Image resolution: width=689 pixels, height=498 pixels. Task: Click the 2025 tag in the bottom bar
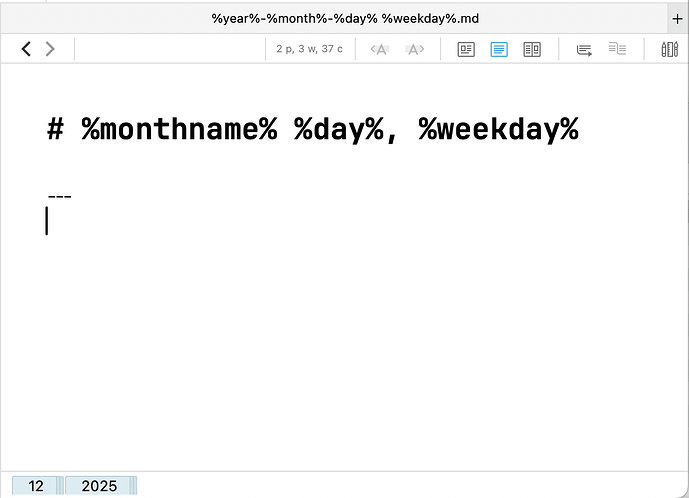click(x=99, y=486)
